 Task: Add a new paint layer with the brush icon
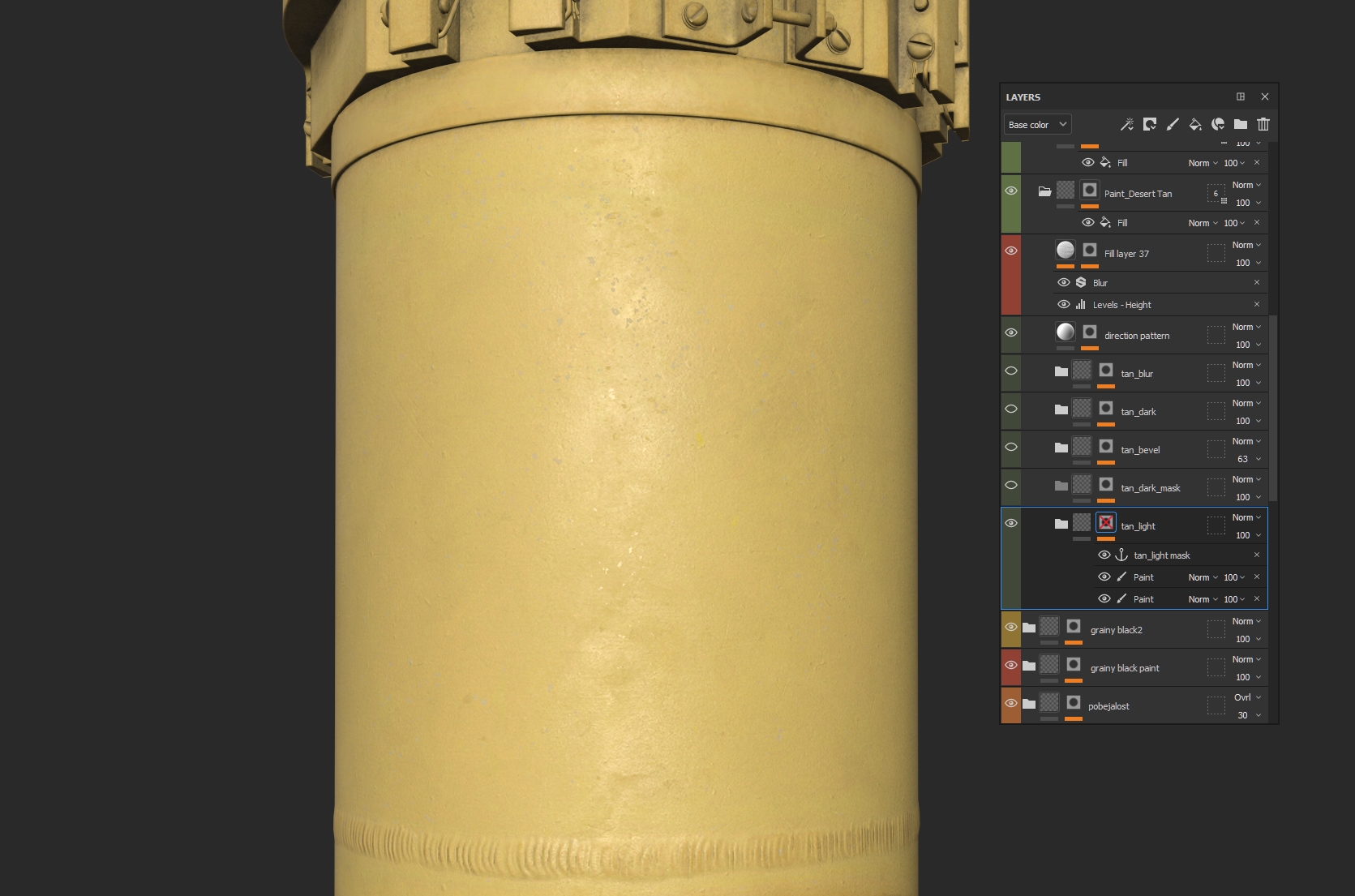[x=1171, y=124]
